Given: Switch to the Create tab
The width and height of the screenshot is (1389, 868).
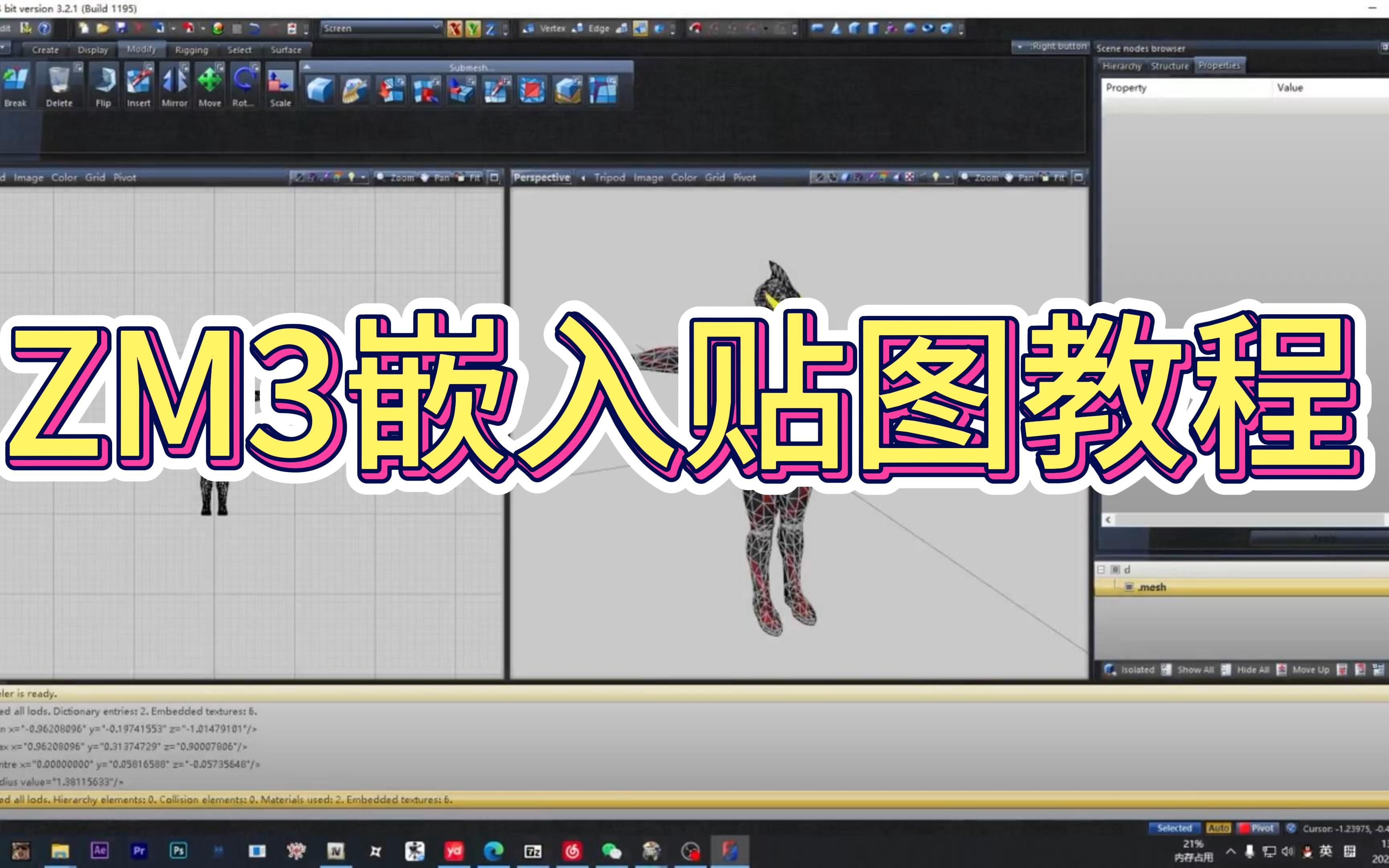Looking at the screenshot, I should click(x=45, y=50).
